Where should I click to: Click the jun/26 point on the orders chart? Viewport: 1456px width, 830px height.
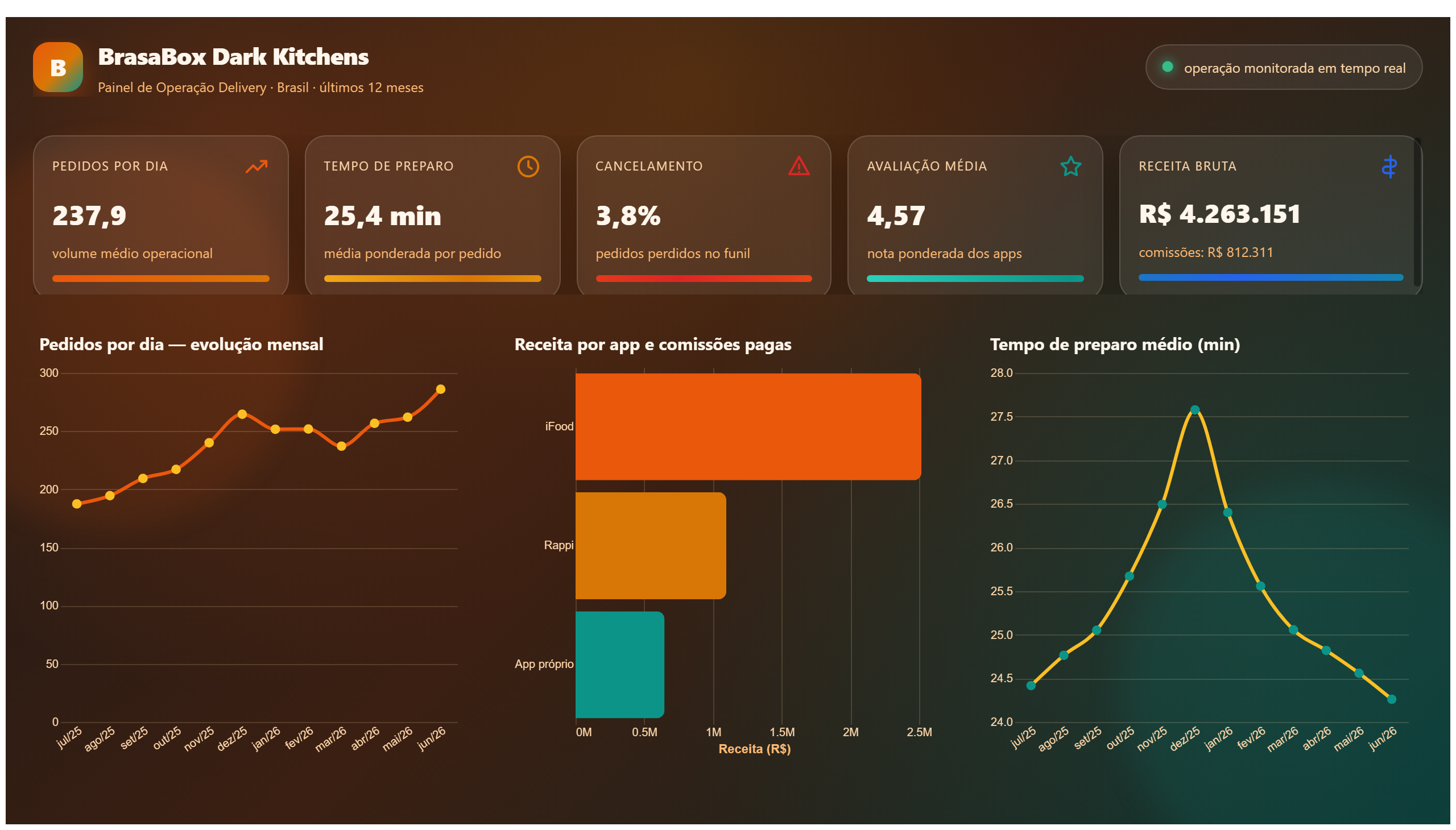440,389
